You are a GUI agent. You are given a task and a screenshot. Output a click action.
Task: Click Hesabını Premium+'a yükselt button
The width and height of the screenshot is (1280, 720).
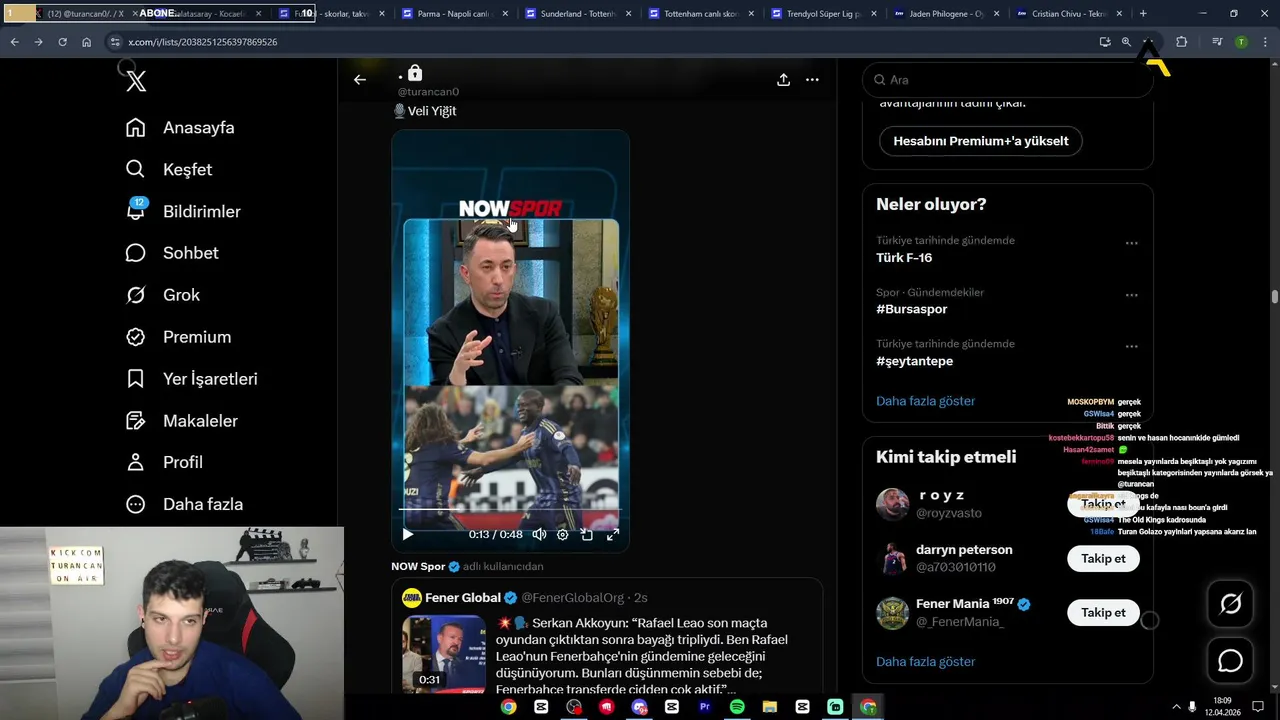981,141
